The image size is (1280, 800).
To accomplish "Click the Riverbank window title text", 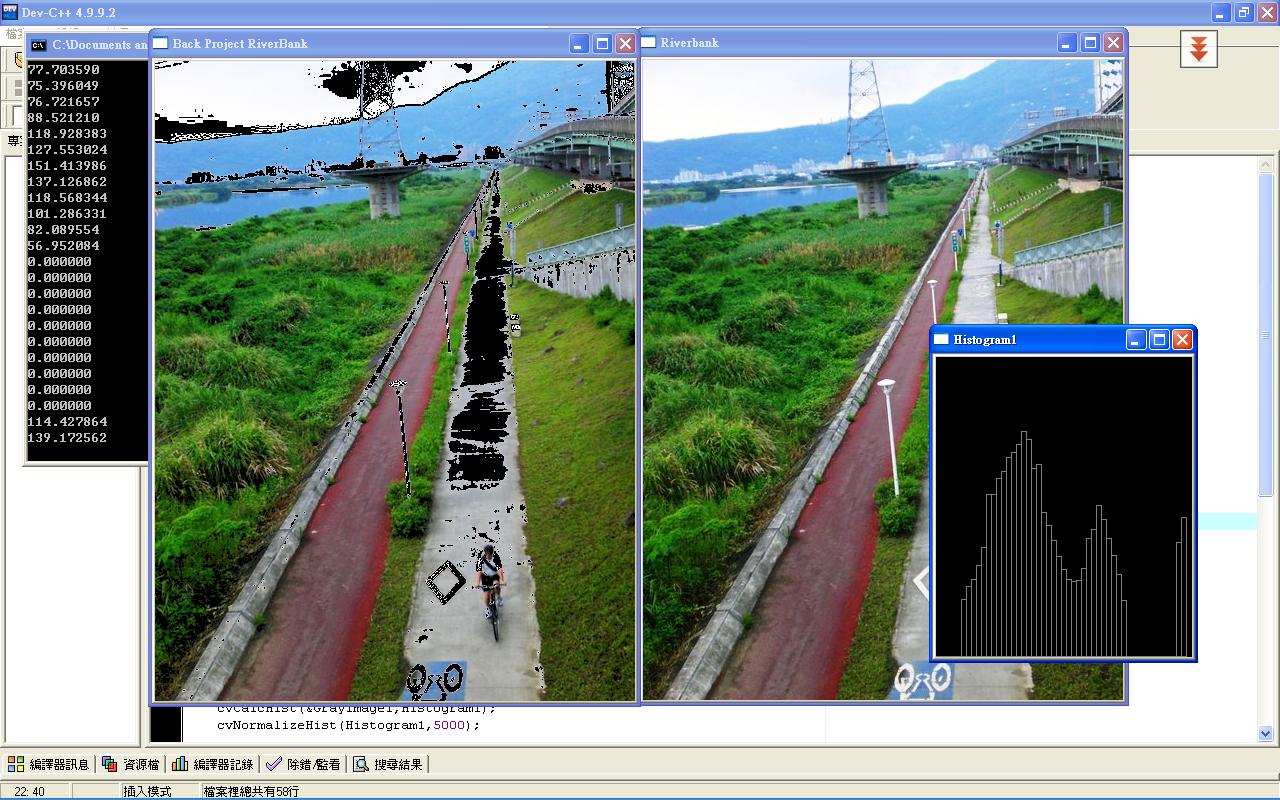I will [690, 43].
